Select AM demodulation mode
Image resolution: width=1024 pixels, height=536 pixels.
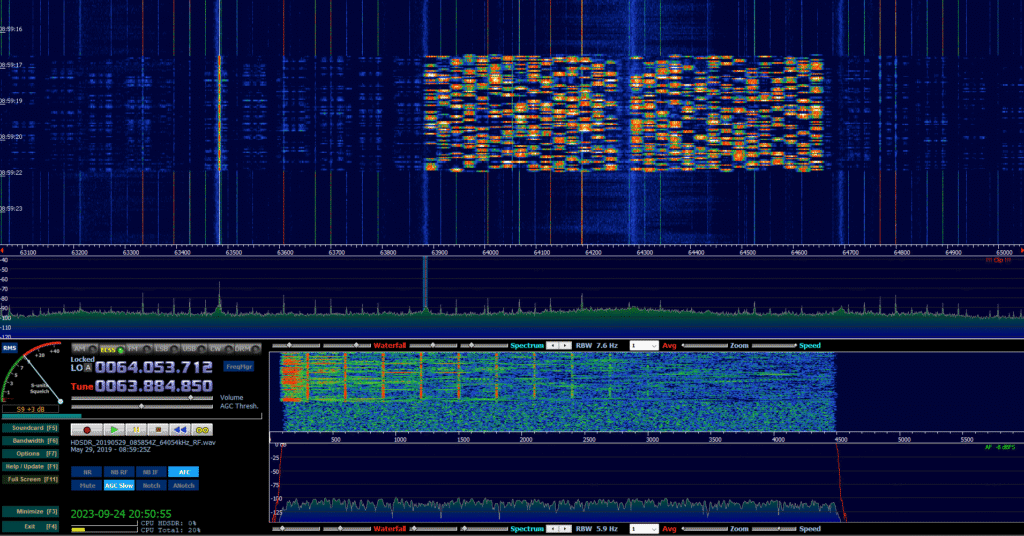point(84,349)
